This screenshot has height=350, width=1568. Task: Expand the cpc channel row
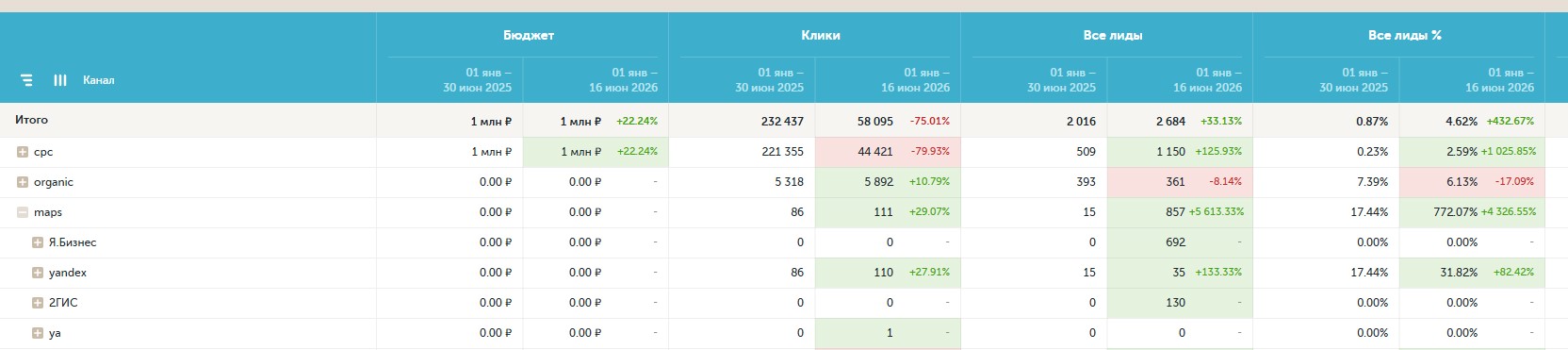(23, 152)
